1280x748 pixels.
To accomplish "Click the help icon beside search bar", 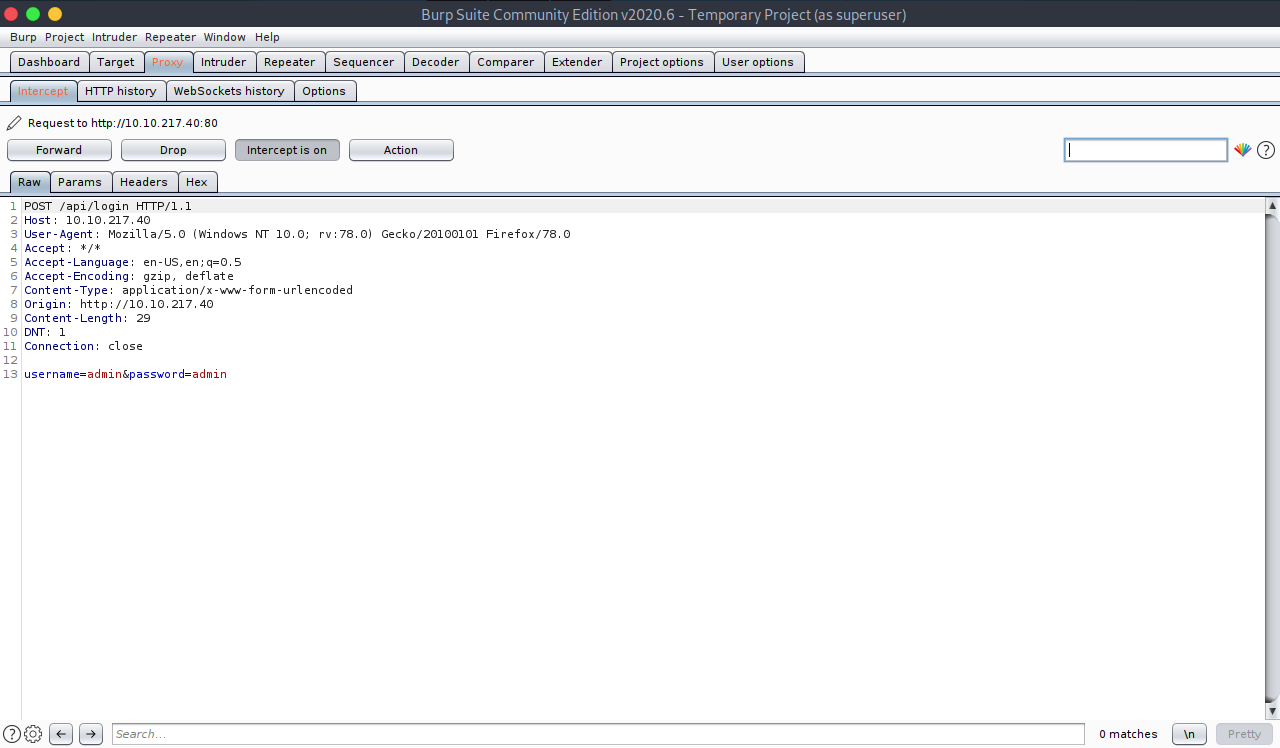I will point(11,734).
